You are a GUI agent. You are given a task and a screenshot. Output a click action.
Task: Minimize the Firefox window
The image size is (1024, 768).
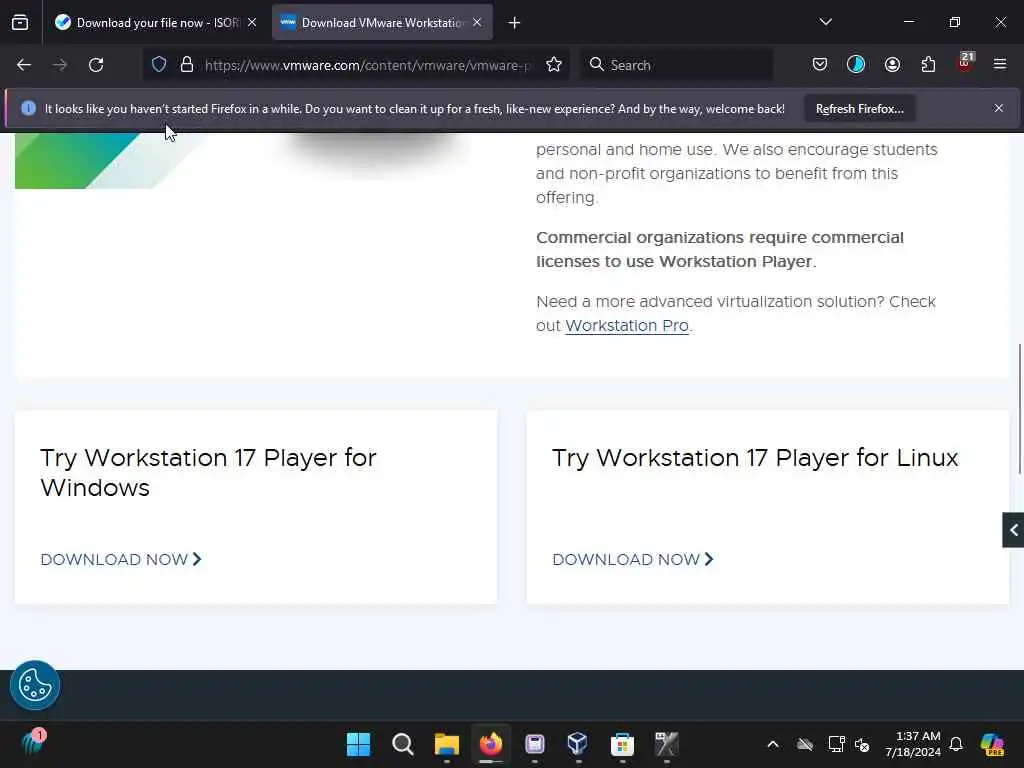pyautogui.click(x=908, y=22)
